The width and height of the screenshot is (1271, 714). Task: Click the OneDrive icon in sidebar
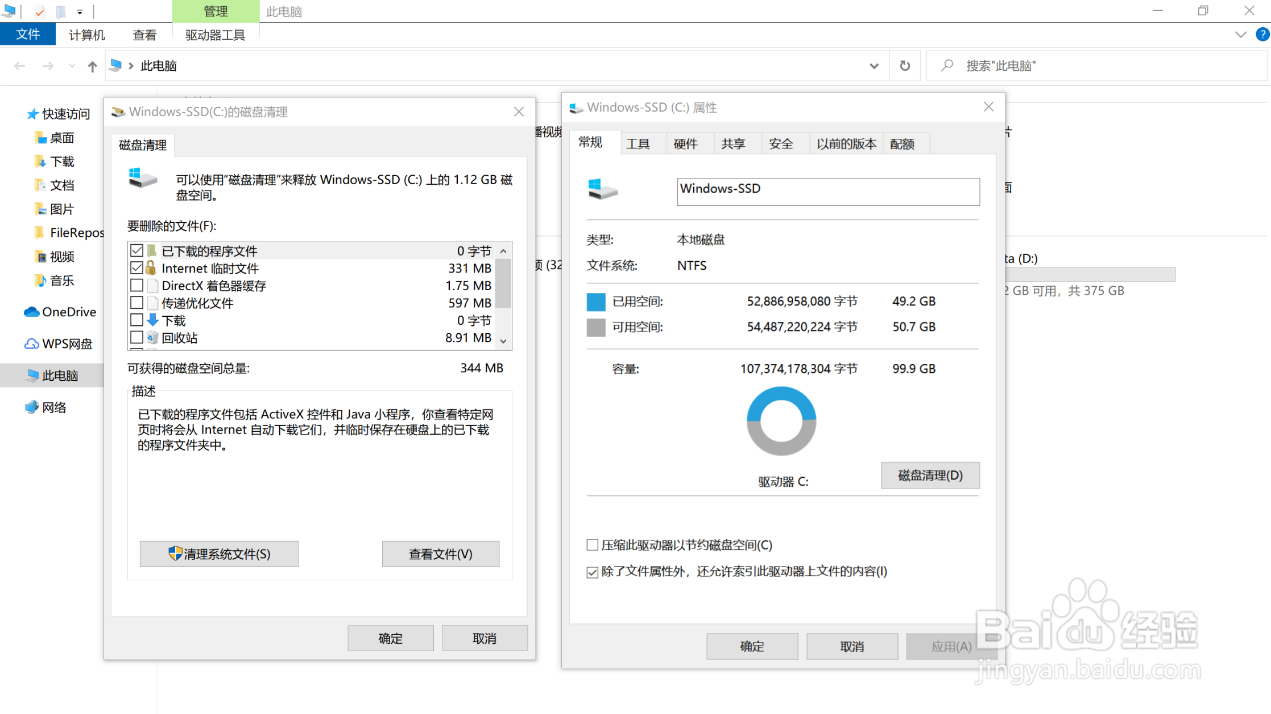click(x=29, y=311)
